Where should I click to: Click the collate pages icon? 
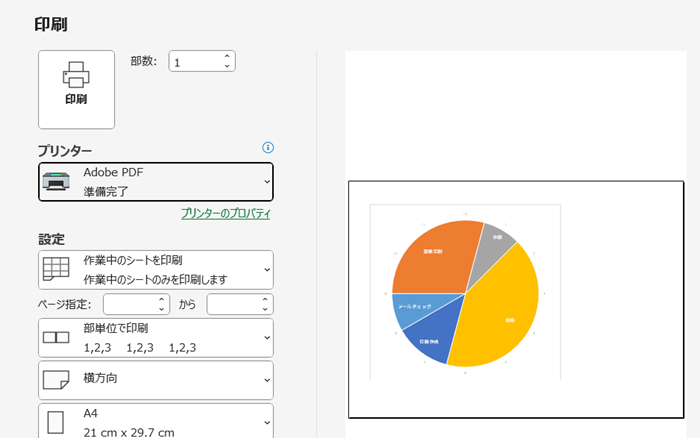[56, 337]
